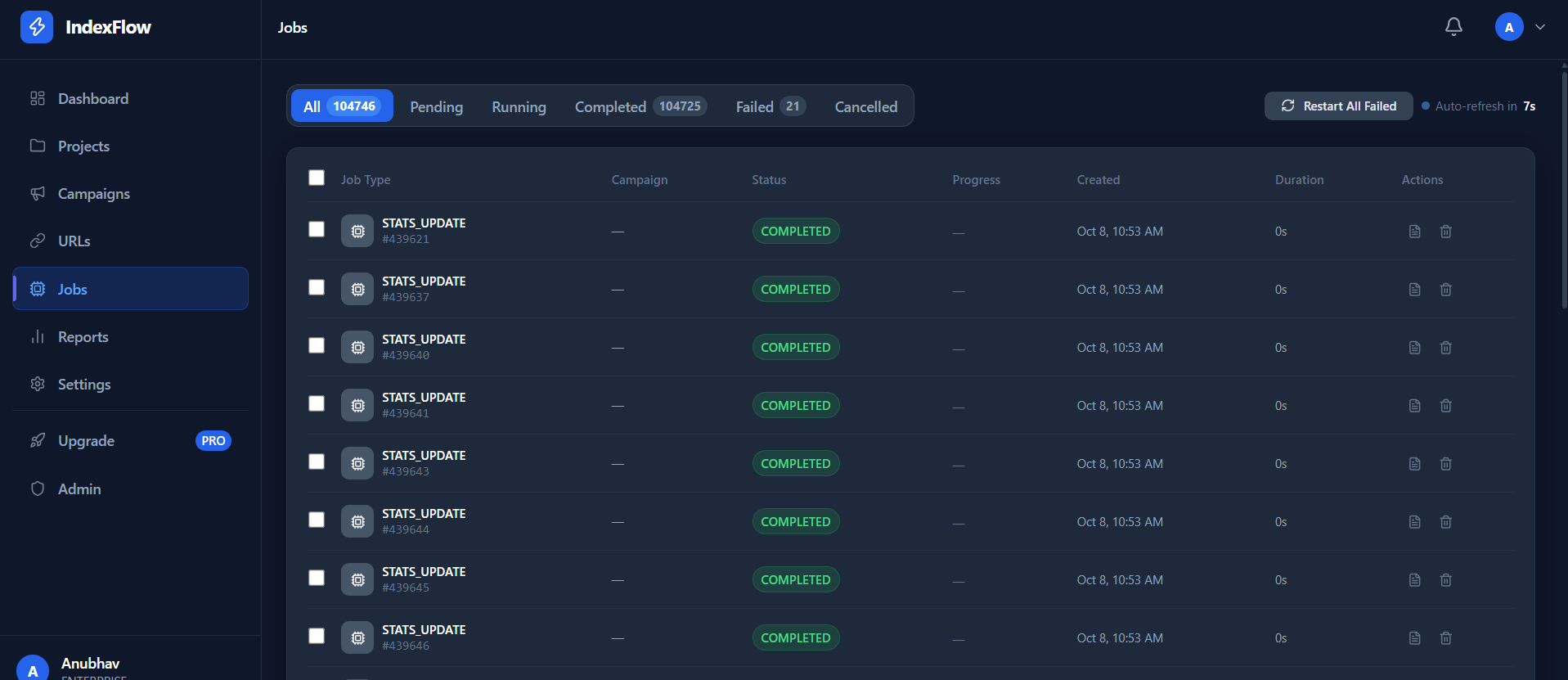The height and width of the screenshot is (680, 1568).
Task: Click the job type icon for #439644
Action: tap(357, 521)
